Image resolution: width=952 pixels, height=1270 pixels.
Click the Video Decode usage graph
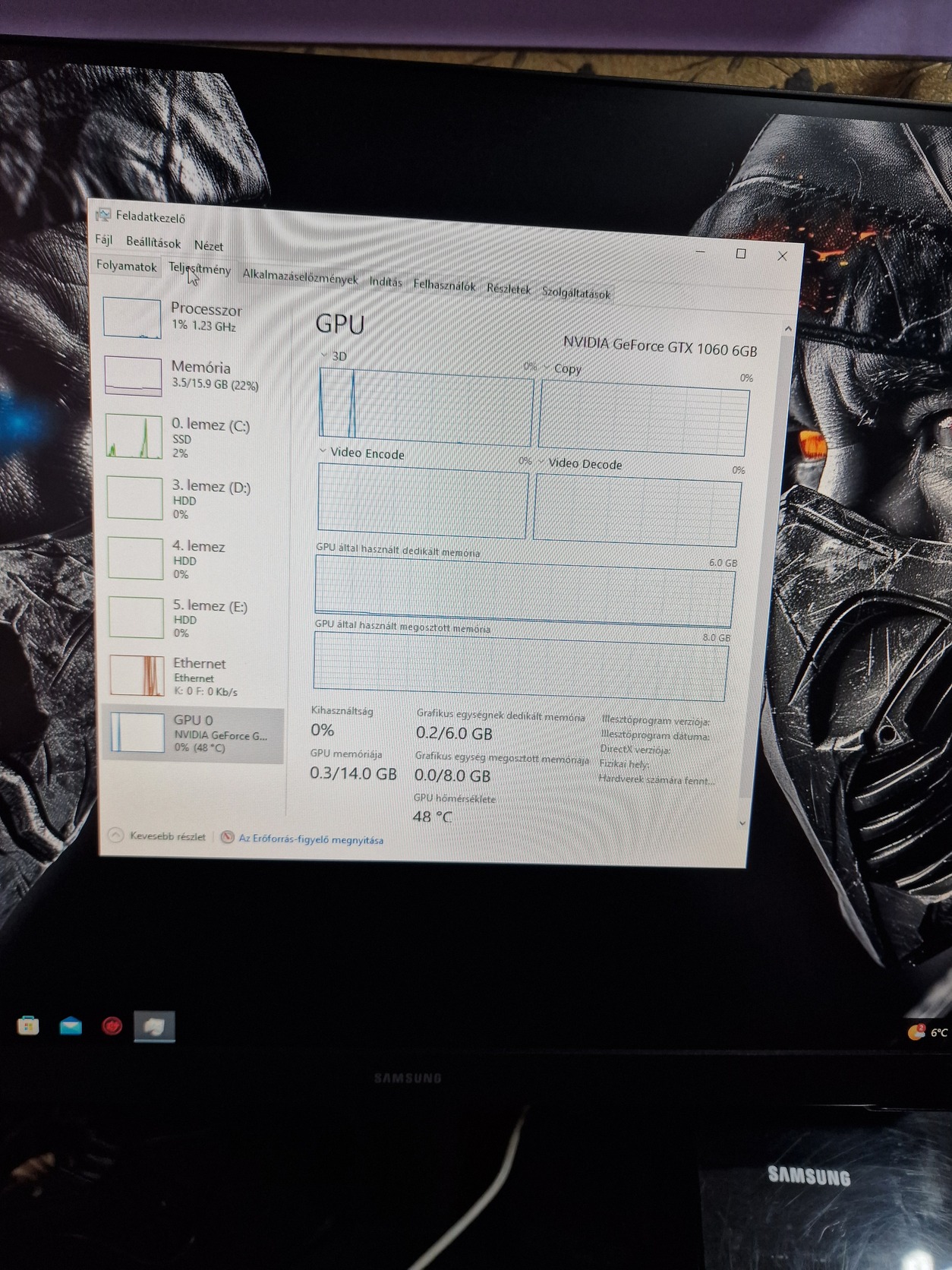tap(637, 509)
